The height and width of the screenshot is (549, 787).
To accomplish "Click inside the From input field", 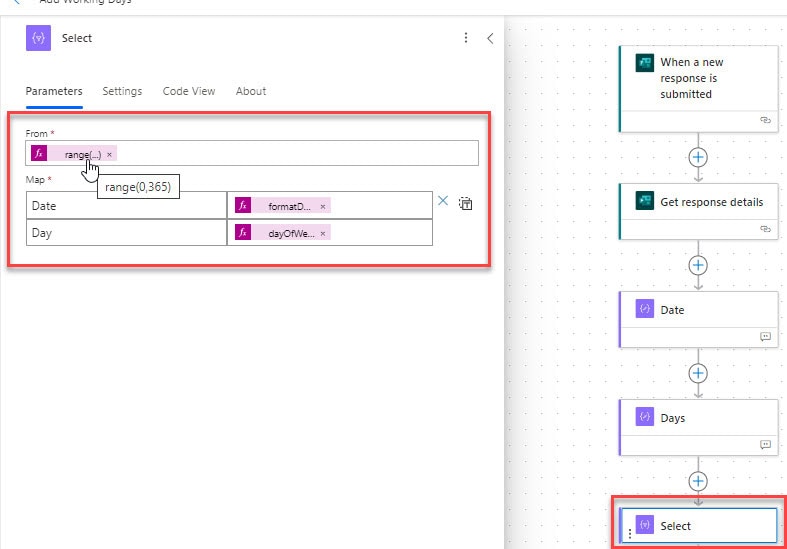I will (x=252, y=154).
